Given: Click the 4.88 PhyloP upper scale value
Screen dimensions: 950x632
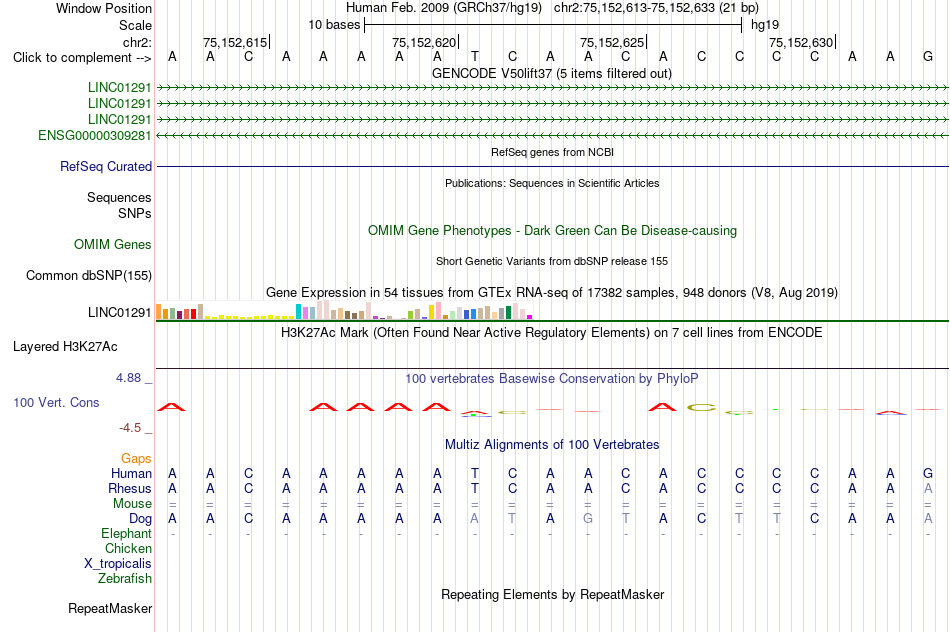Looking at the screenshot, I should 128,378.
